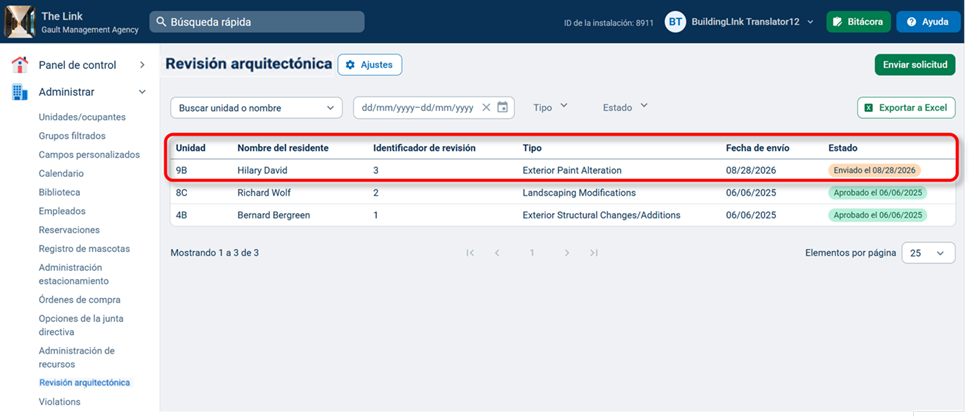Change Elementos por página dropdown value
Image resolution: width=975 pixels, height=417 pixels.
tap(928, 253)
